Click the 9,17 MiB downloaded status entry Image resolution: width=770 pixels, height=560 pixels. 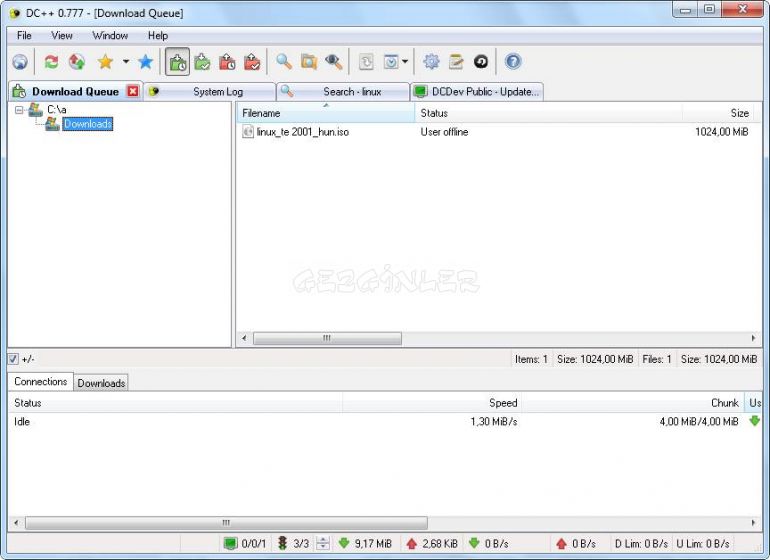tap(365, 543)
